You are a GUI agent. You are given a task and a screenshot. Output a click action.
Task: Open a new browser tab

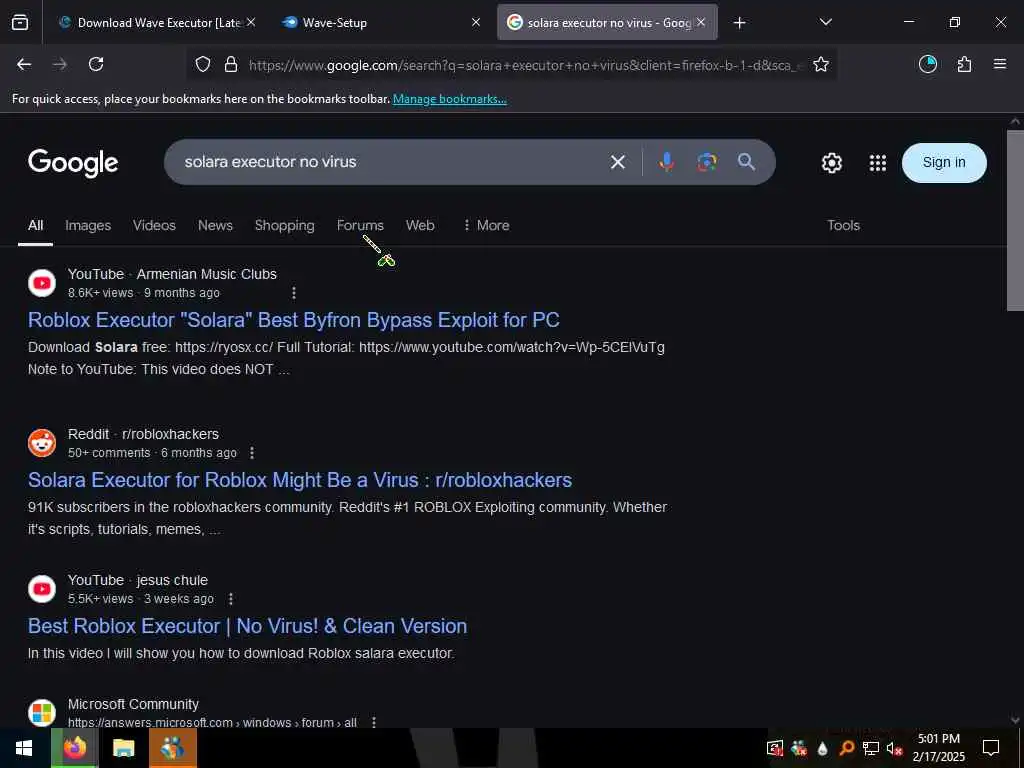tap(739, 23)
